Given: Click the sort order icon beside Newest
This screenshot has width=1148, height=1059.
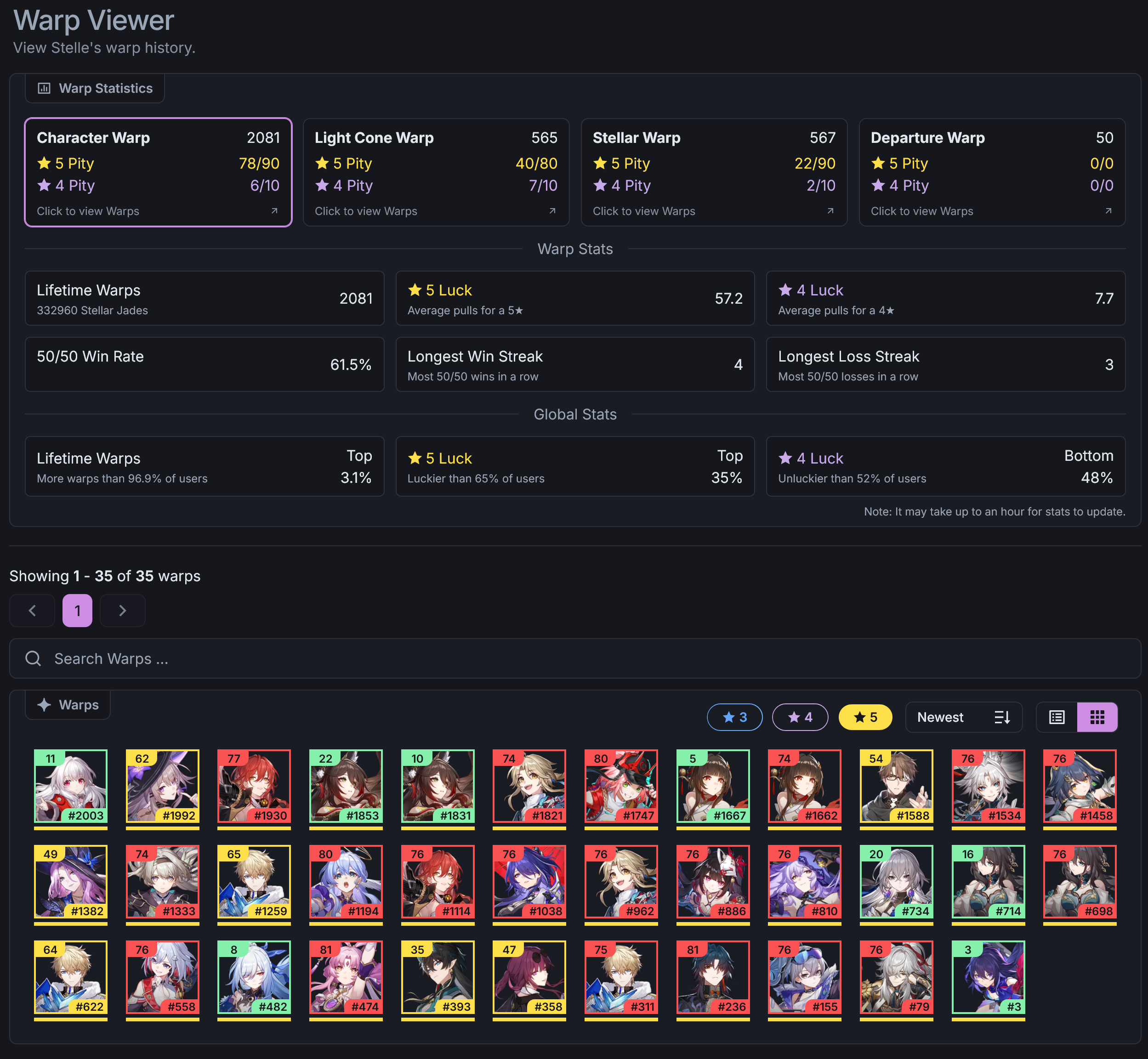Looking at the screenshot, I should 1002,717.
